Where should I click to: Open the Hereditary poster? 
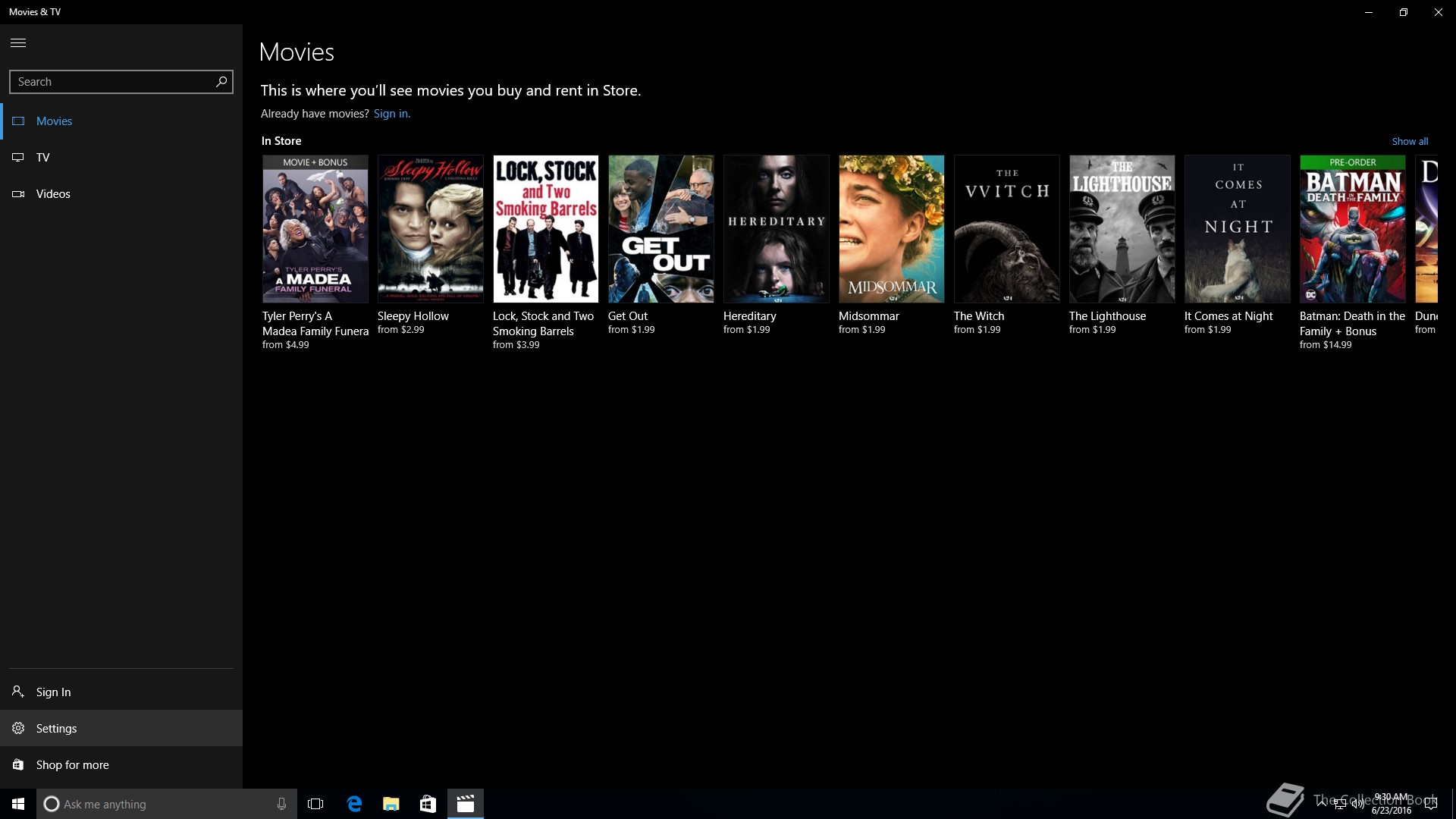coord(777,229)
